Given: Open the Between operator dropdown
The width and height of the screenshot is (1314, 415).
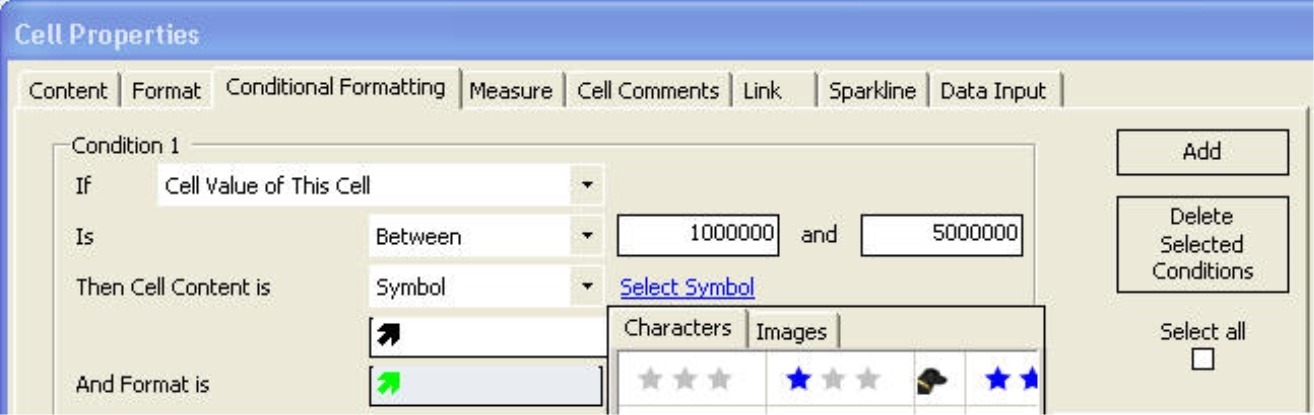Looking at the screenshot, I should (586, 237).
